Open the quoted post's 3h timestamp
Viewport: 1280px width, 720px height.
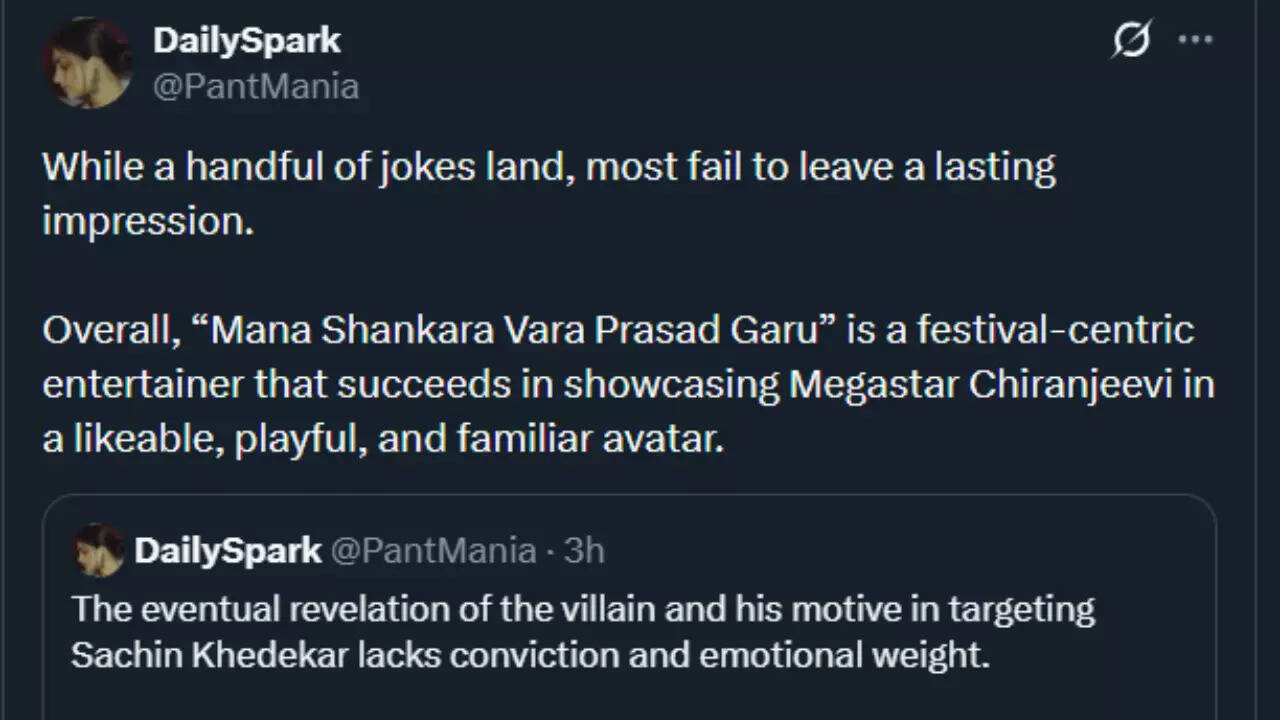[584, 551]
